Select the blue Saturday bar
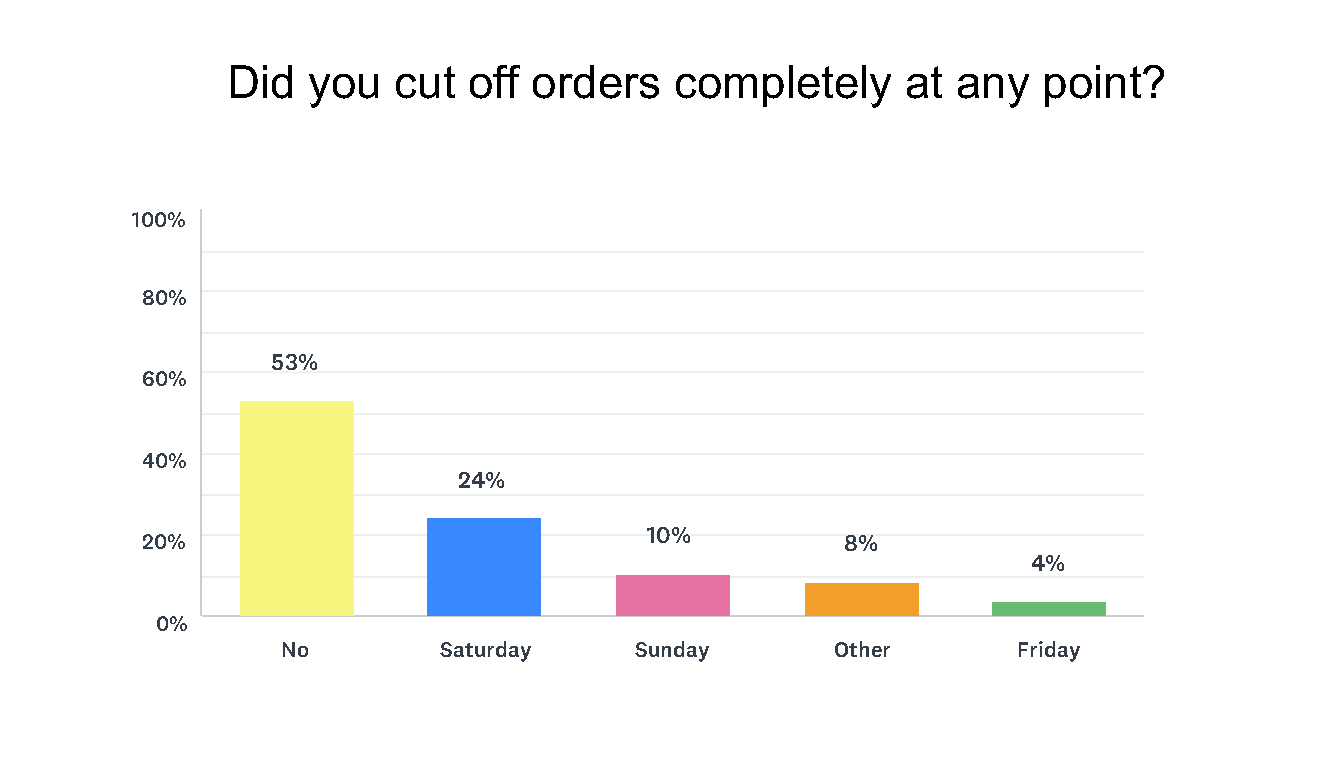 (484, 566)
